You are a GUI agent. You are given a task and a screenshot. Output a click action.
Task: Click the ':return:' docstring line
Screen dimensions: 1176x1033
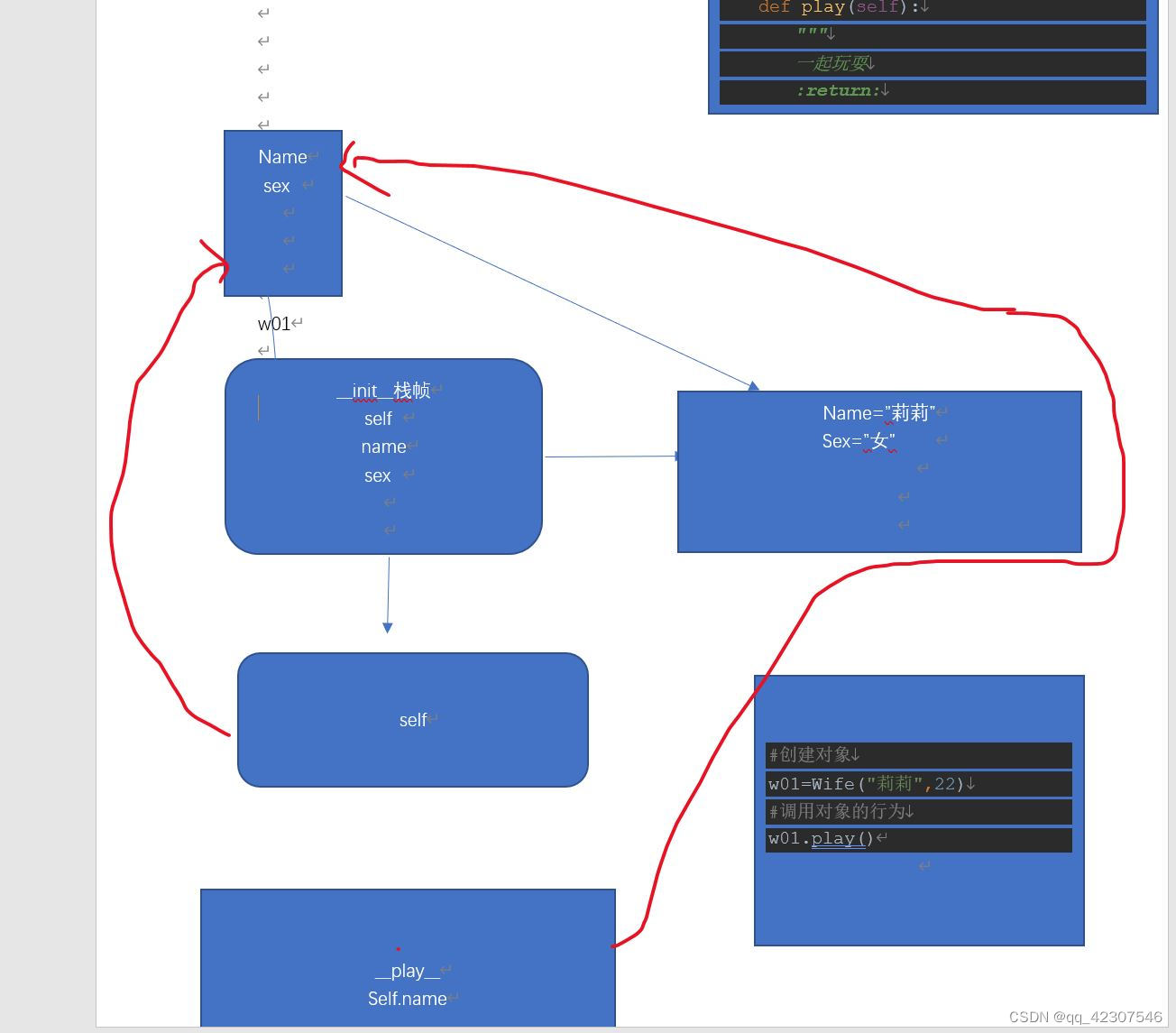click(x=933, y=91)
